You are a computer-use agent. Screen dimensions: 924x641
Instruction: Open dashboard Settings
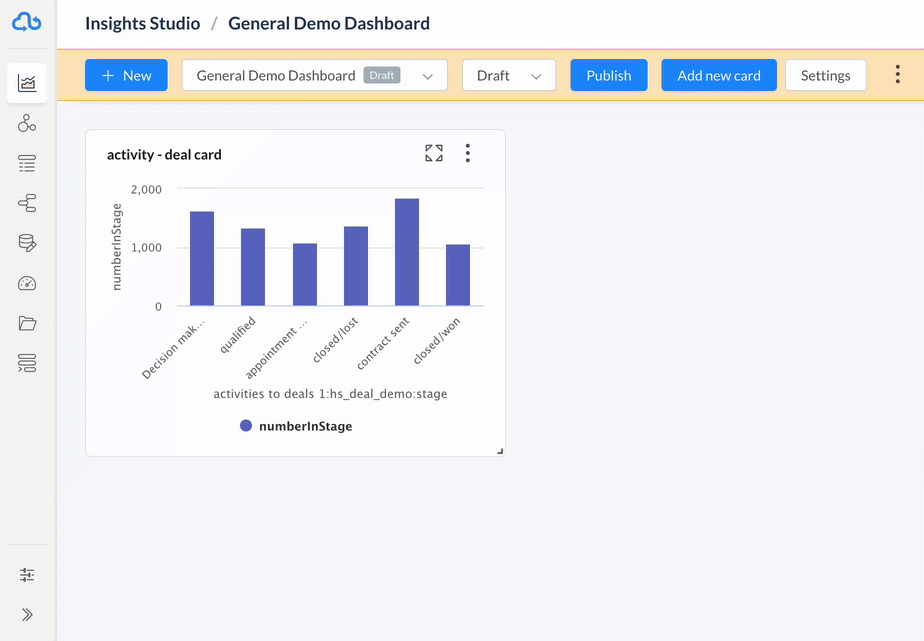(826, 75)
